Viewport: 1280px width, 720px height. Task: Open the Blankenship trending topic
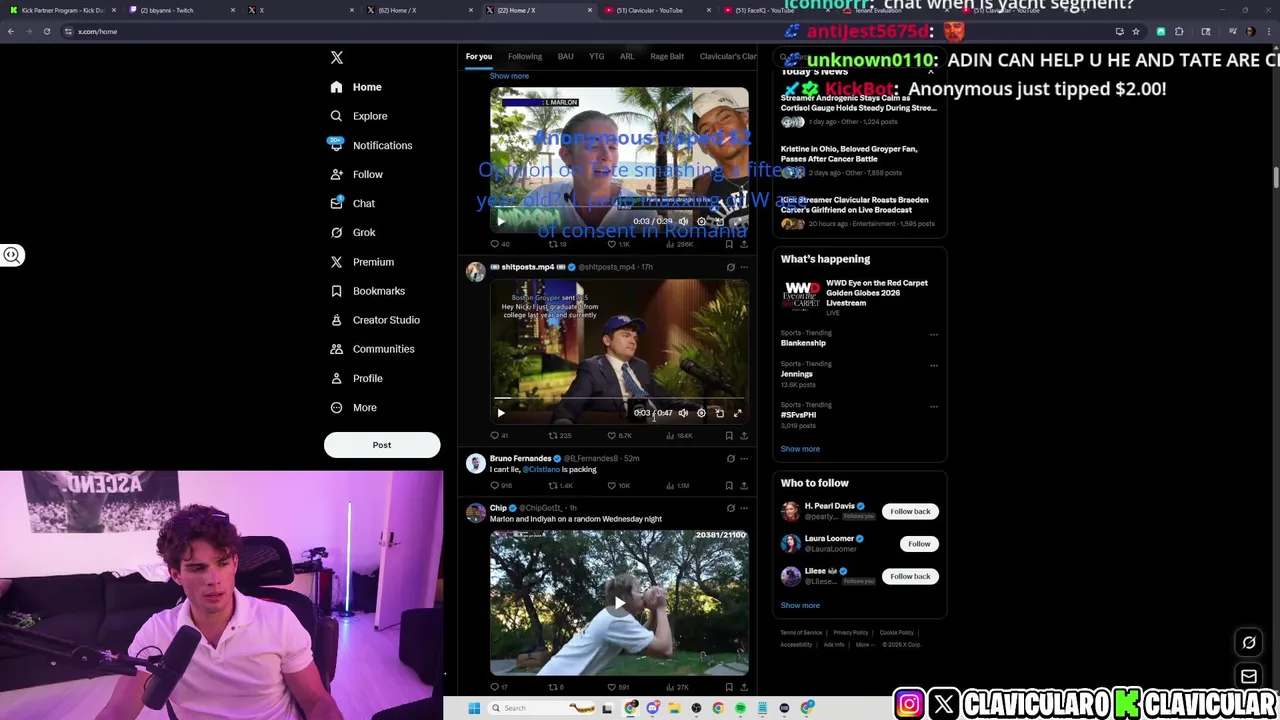pos(803,343)
